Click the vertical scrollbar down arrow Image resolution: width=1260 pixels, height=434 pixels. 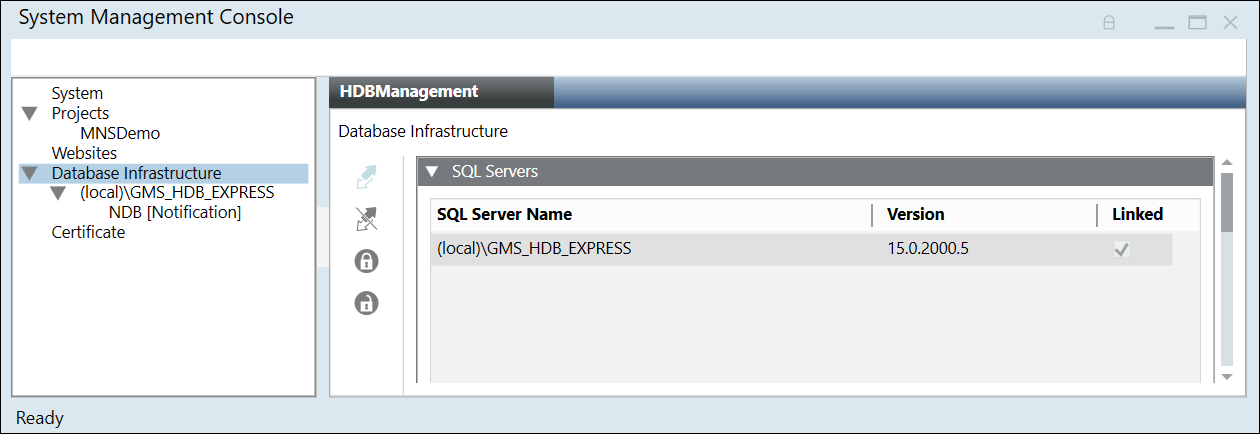pos(1227,376)
